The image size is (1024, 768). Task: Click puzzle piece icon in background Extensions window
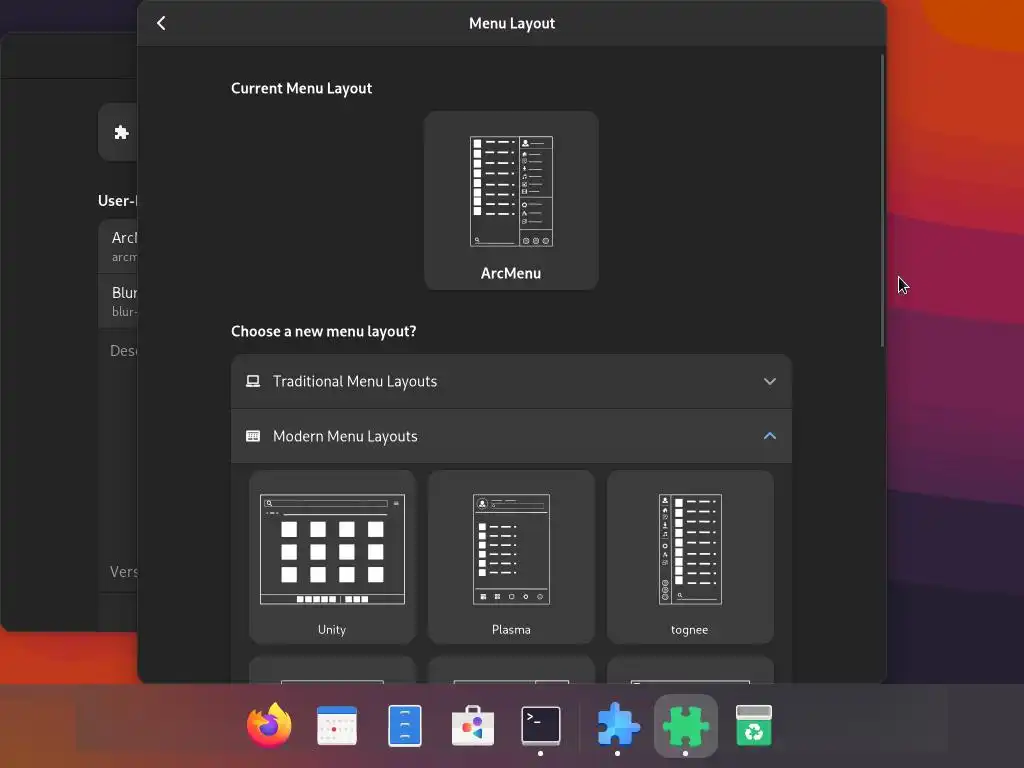pyautogui.click(x=121, y=133)
